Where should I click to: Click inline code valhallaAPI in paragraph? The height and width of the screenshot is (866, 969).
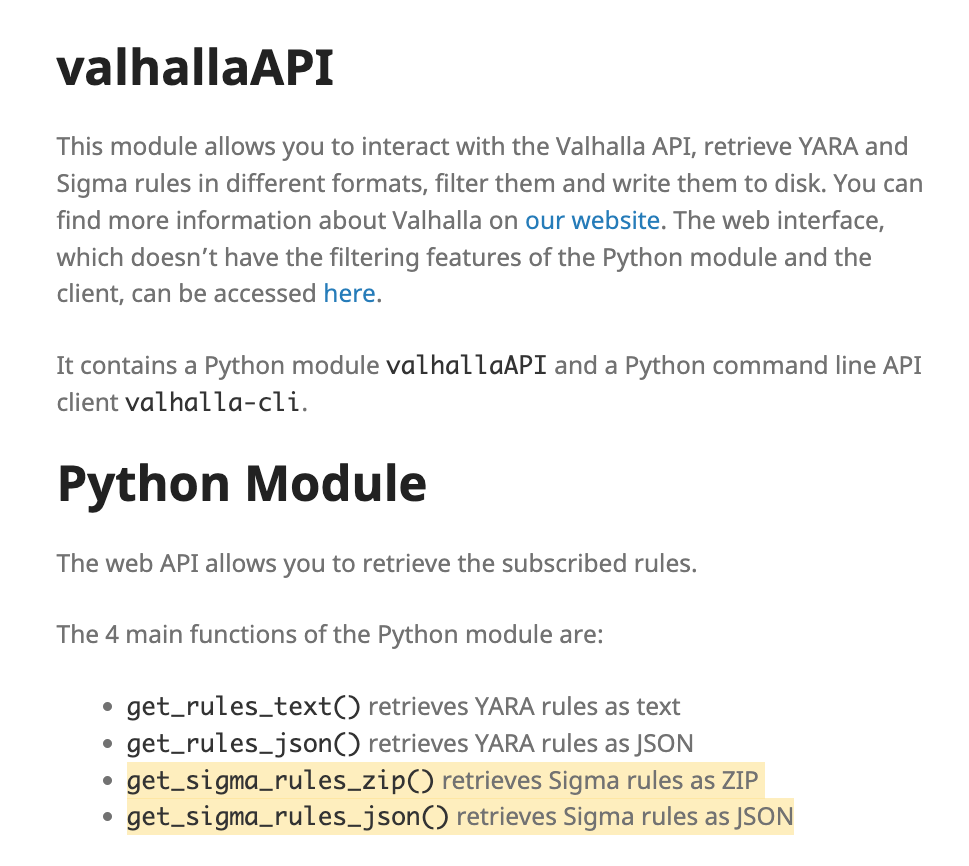[466, 365]
